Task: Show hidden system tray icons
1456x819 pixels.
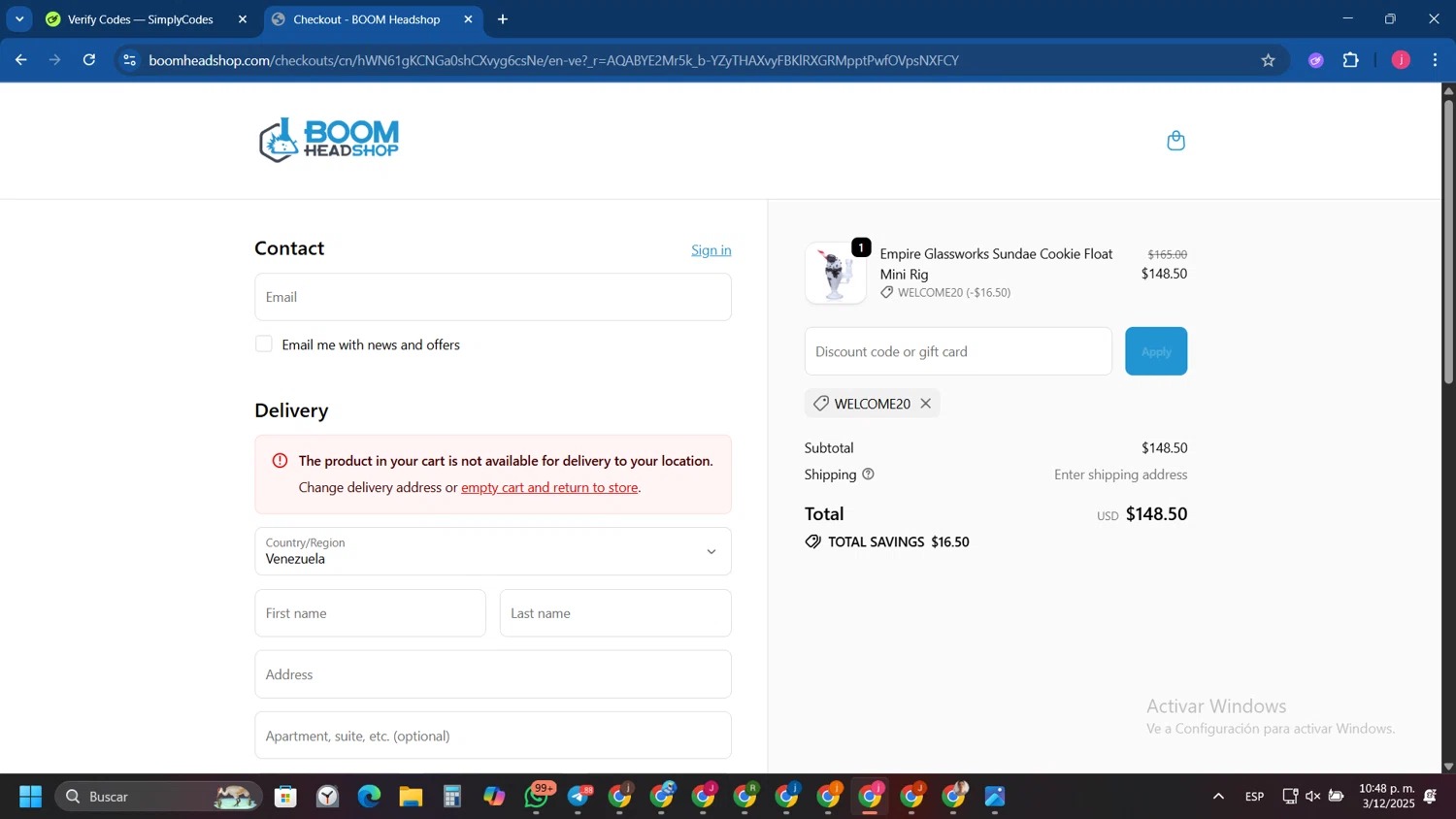Action: 1218,797
